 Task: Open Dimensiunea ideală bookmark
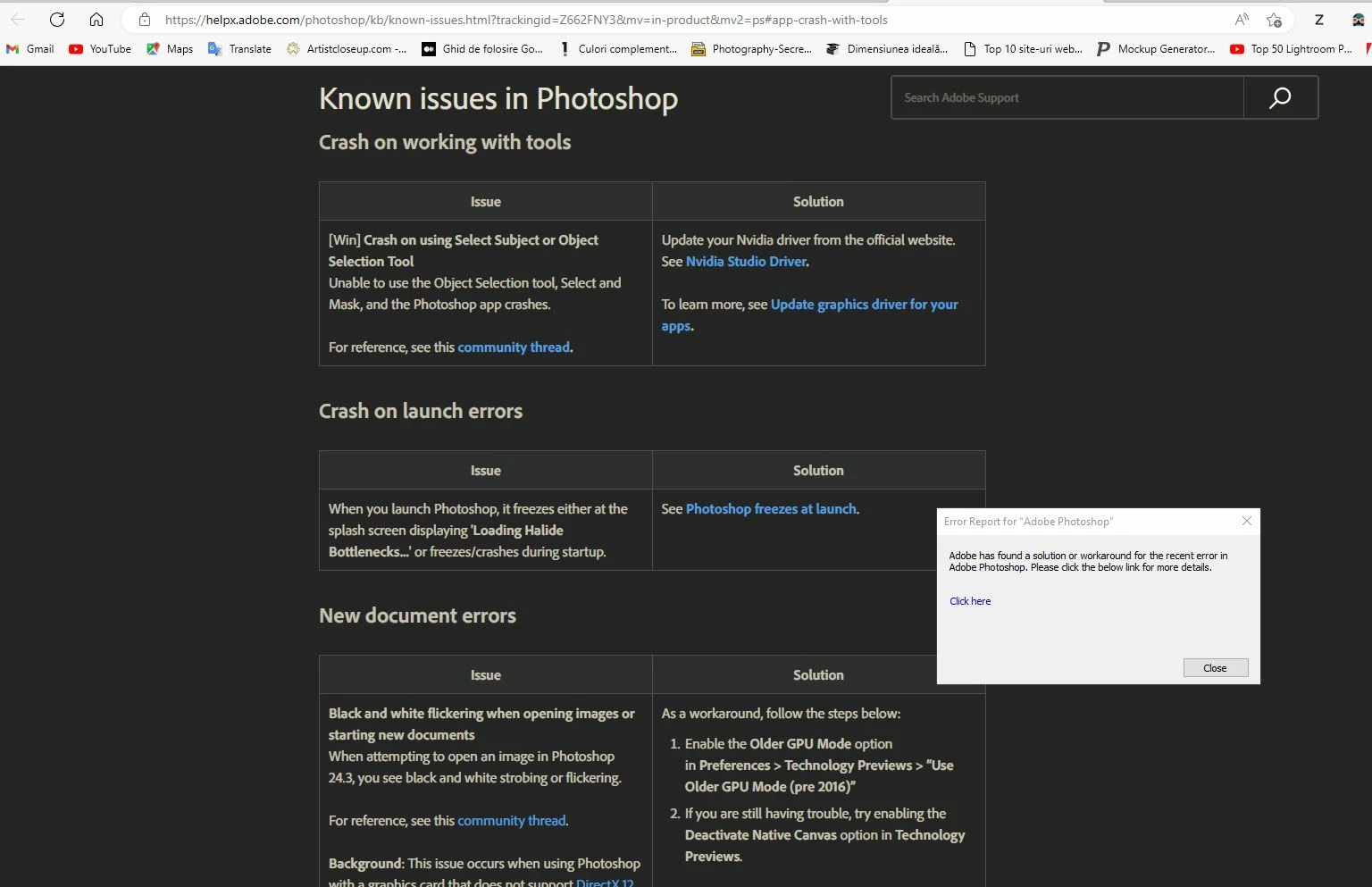(x=887, y=49)
